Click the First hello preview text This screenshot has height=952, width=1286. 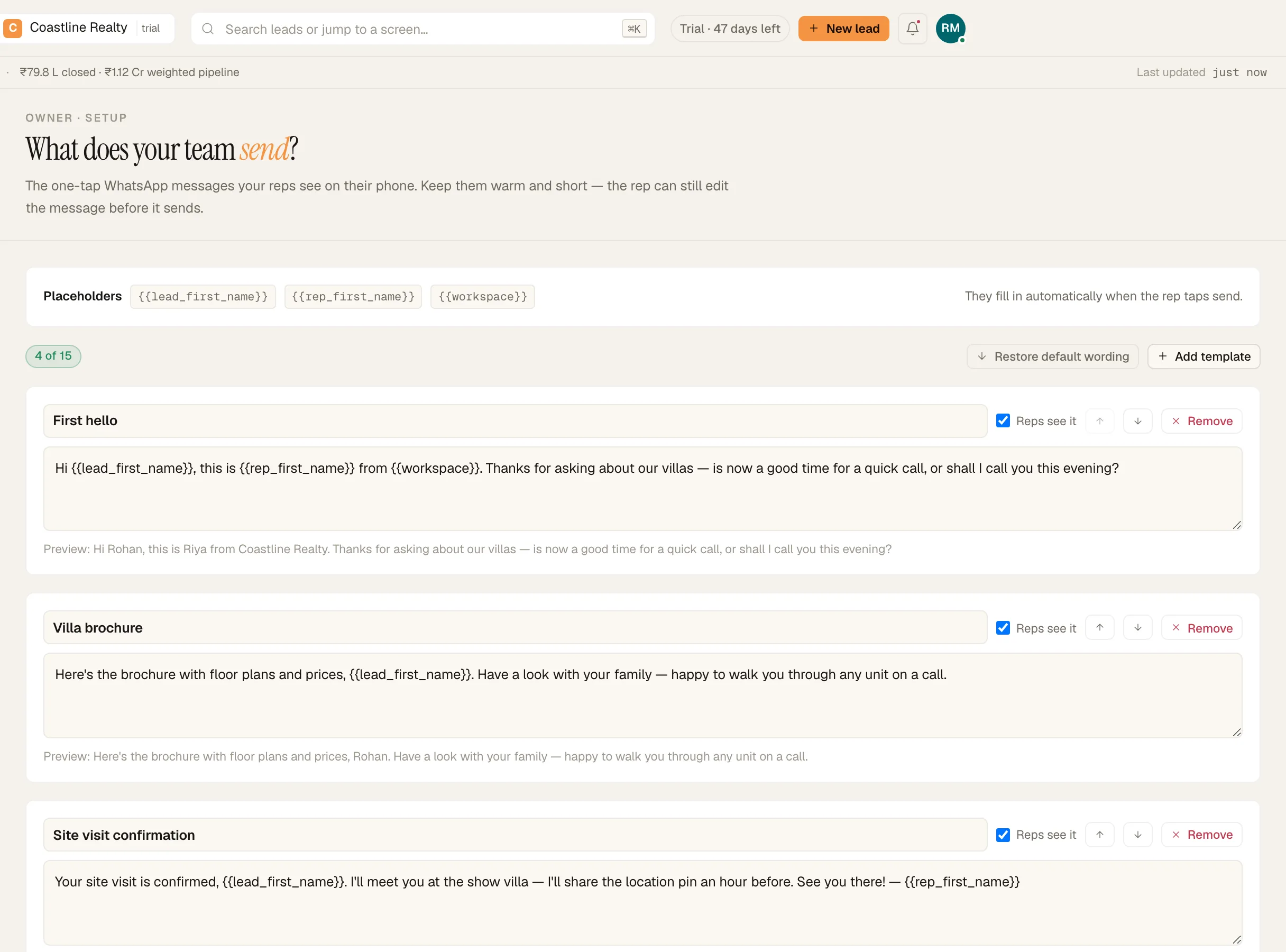click(x=467, y=549)
